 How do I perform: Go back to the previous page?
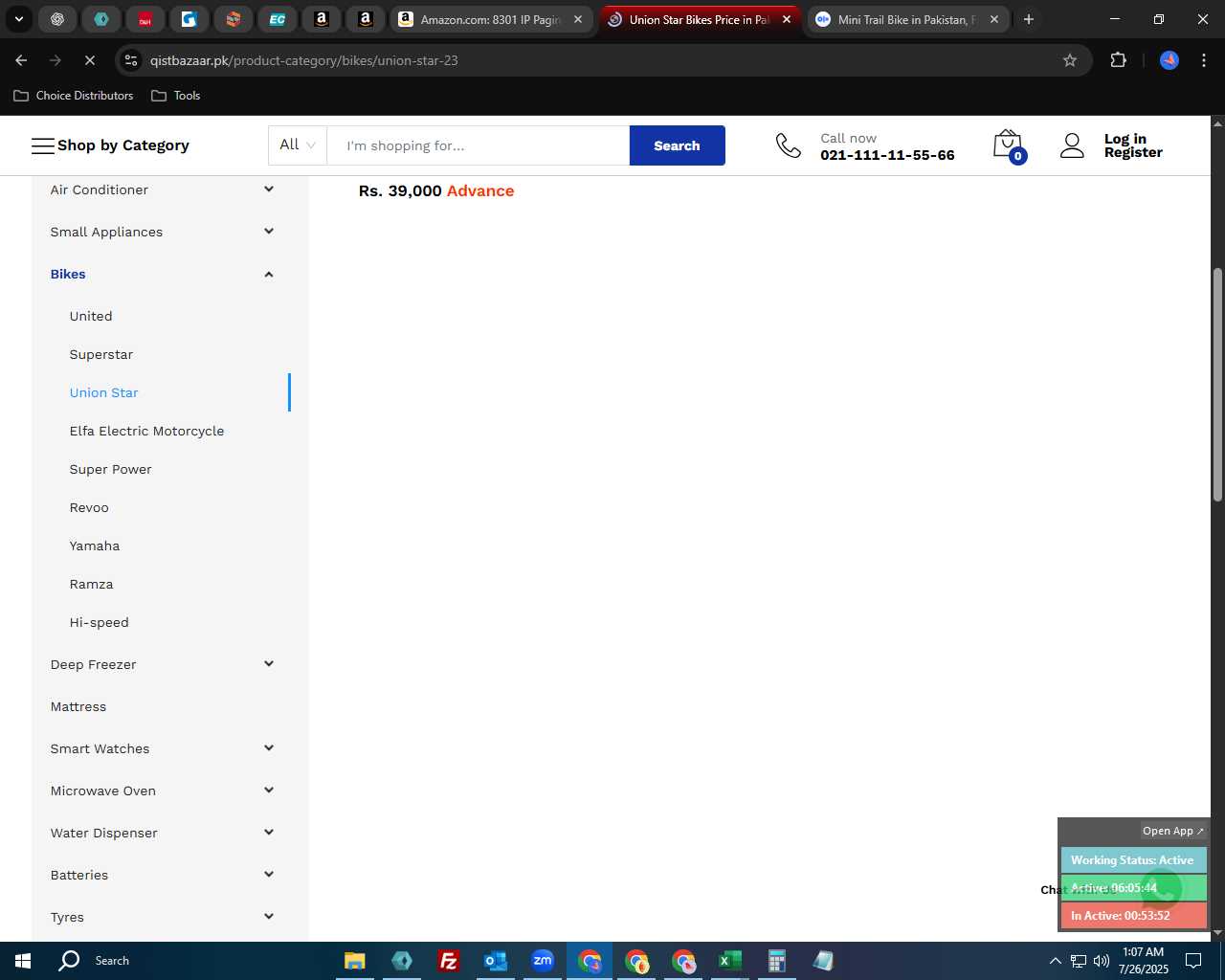pyautogui.click(x=21, y=60)
